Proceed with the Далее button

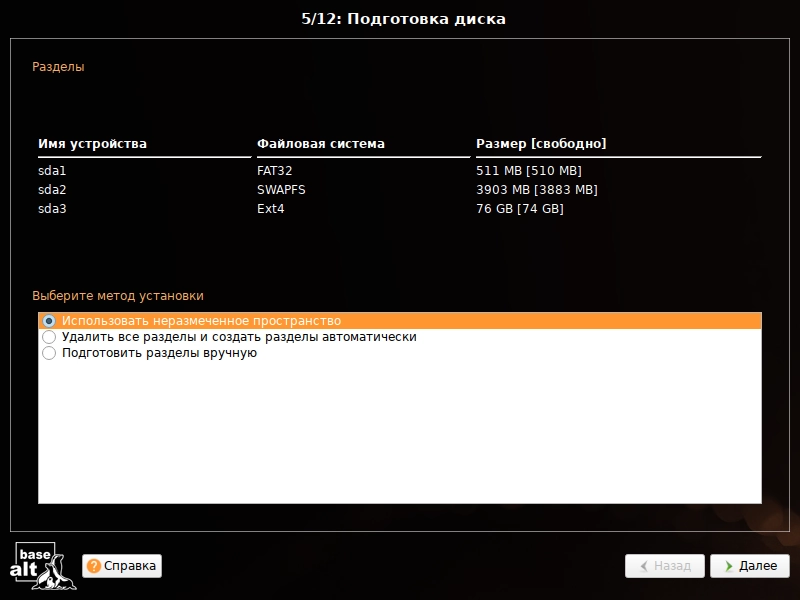(750, 566)
